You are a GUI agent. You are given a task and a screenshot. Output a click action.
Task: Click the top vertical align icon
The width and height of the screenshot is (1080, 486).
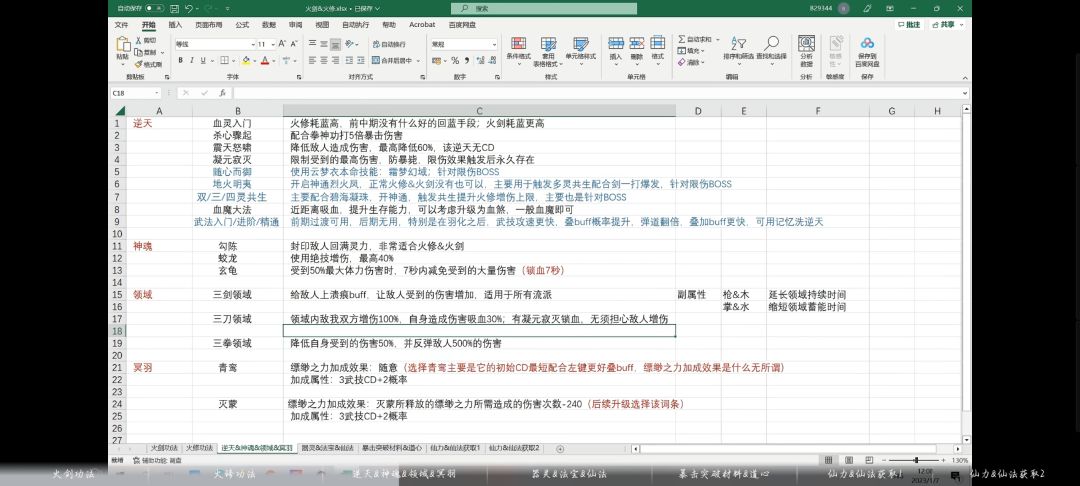tap(312, 44)
